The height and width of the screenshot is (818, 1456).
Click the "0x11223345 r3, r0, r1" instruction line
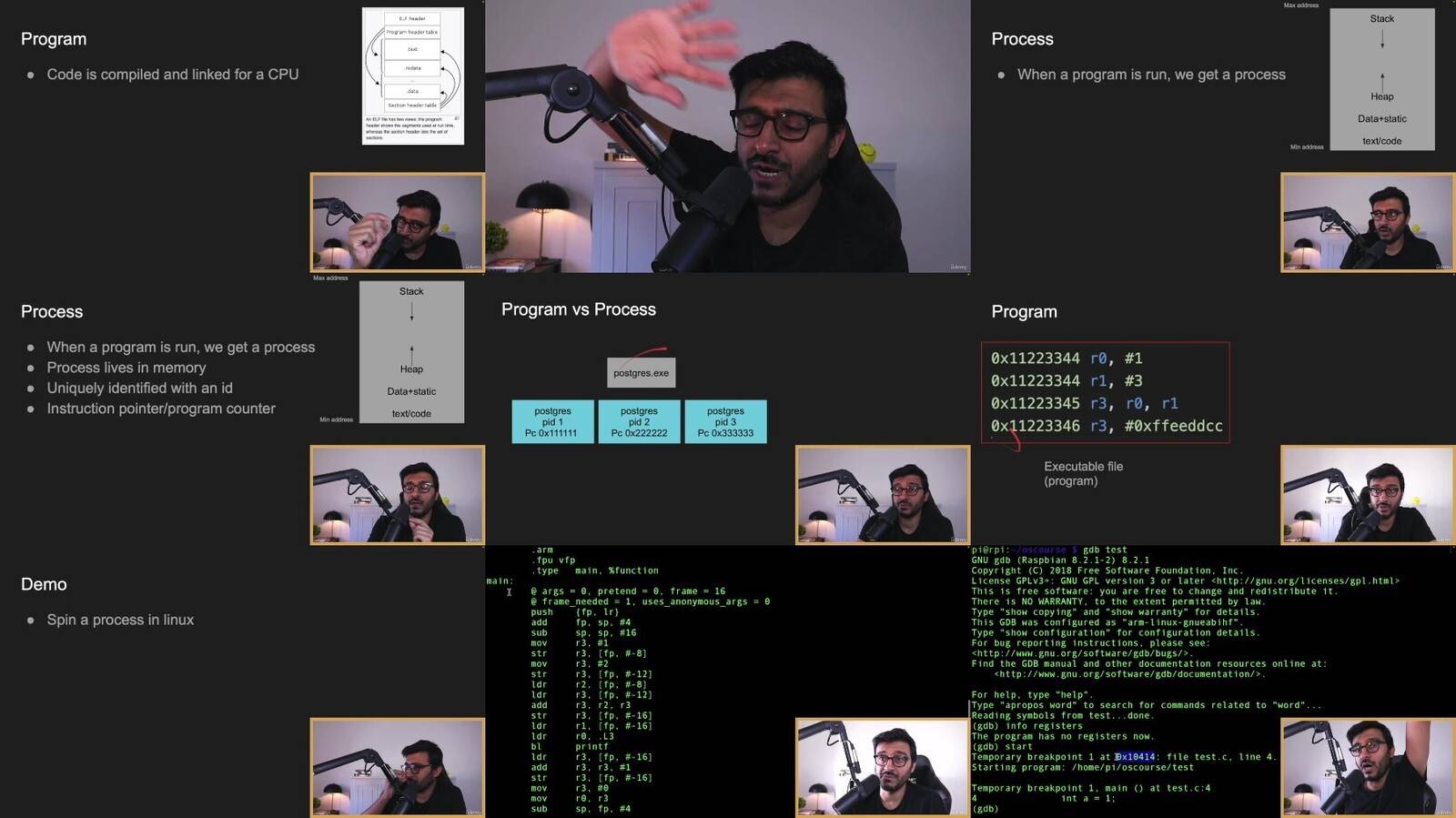tap(1085, 403)
